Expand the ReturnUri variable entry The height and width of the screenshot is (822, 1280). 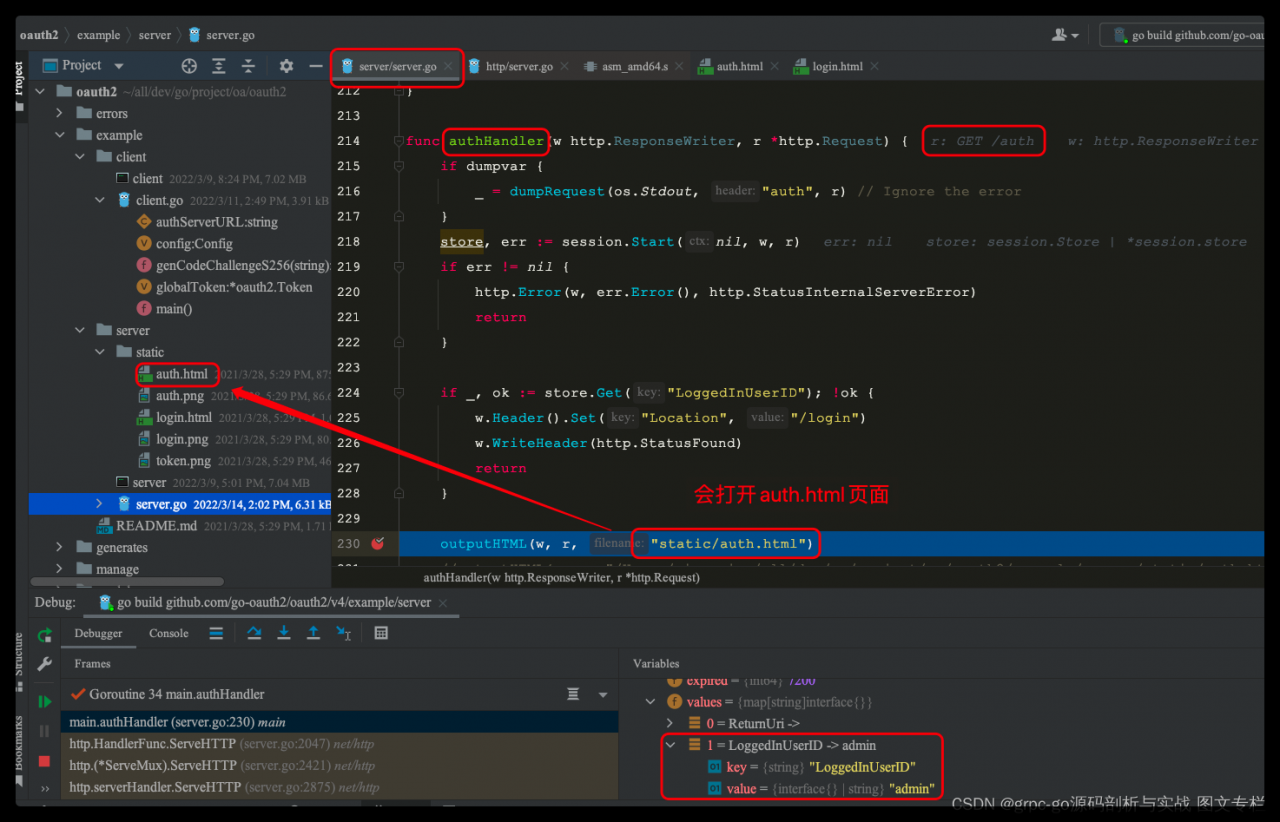coord(671,723)
